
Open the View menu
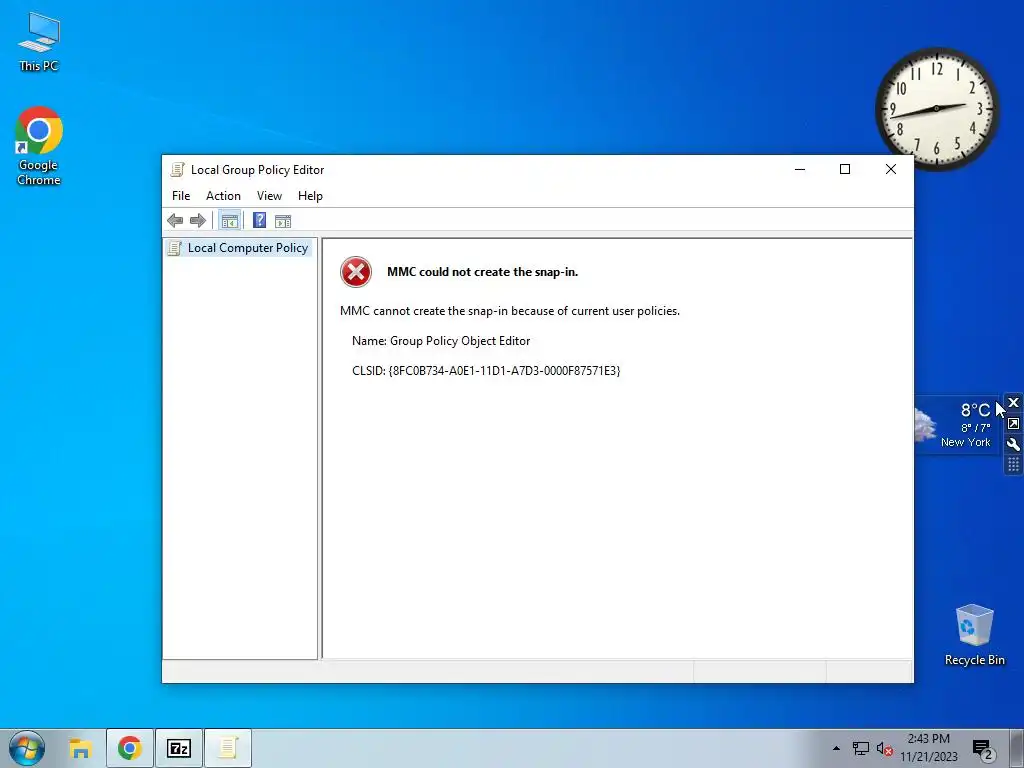(269, 196)
